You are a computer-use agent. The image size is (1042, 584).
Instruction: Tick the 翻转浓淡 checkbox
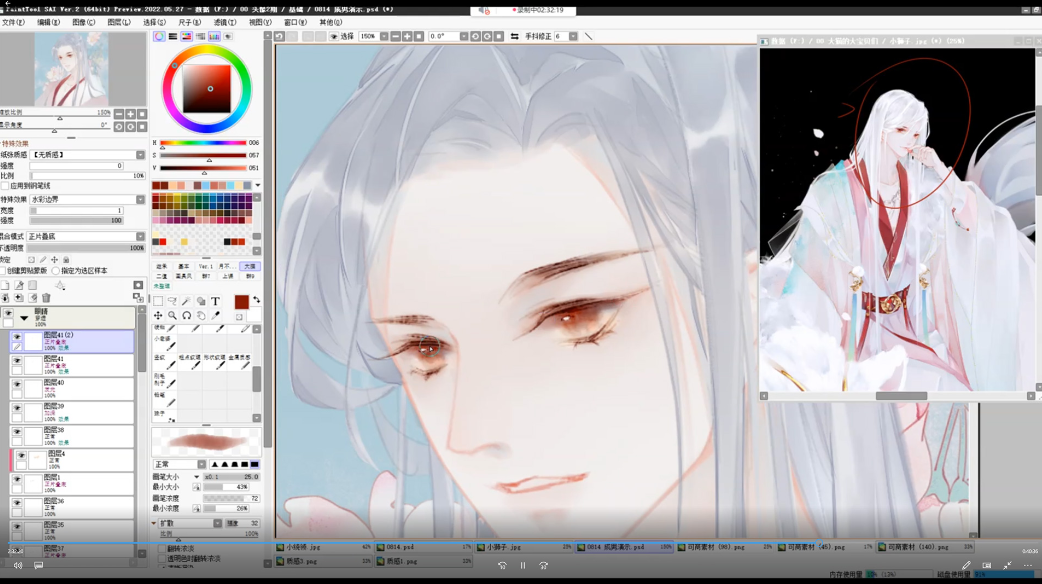click(161, 549)
